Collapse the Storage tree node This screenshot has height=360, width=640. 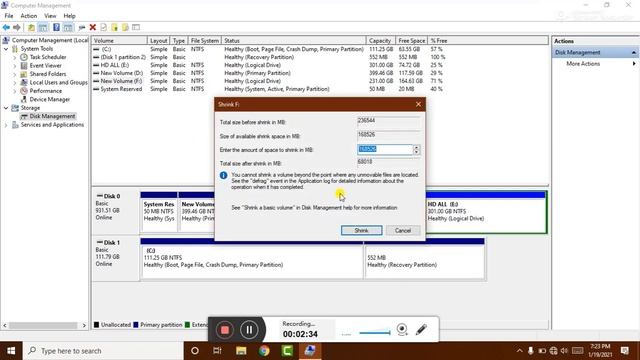coord(6,108)
